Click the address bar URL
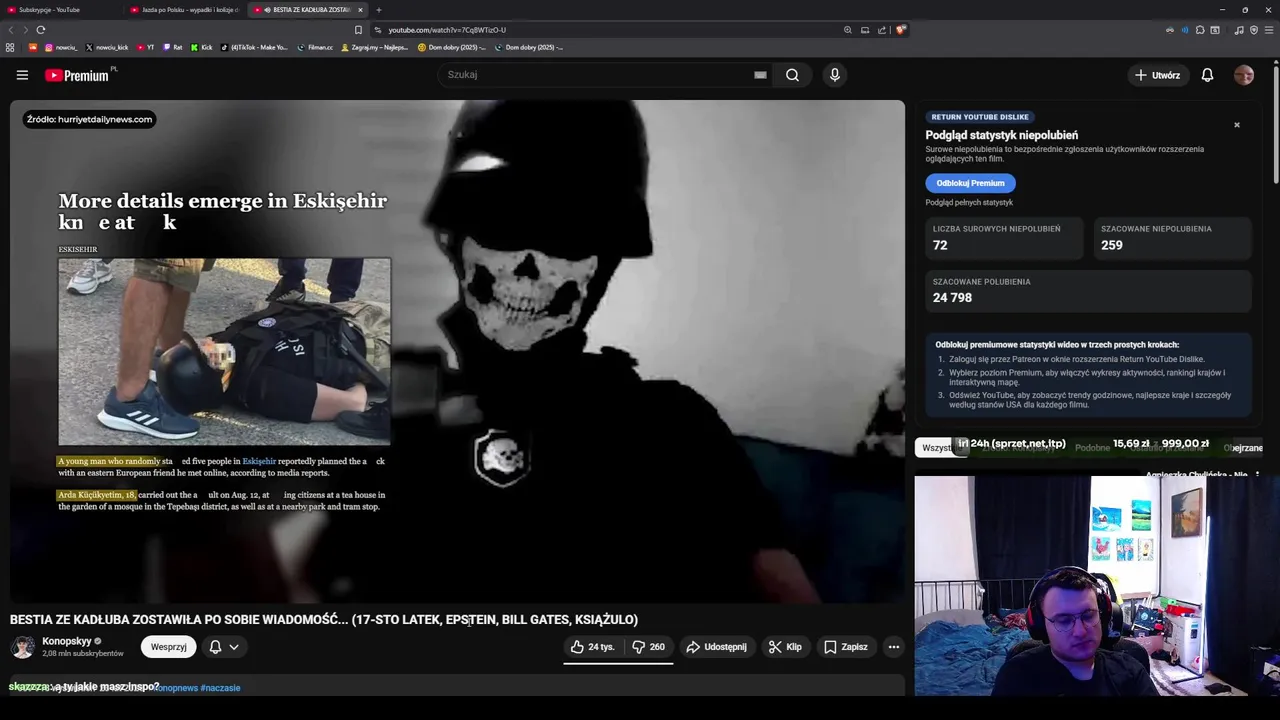Screen dimensions: 1280x720 pos(447,30)
